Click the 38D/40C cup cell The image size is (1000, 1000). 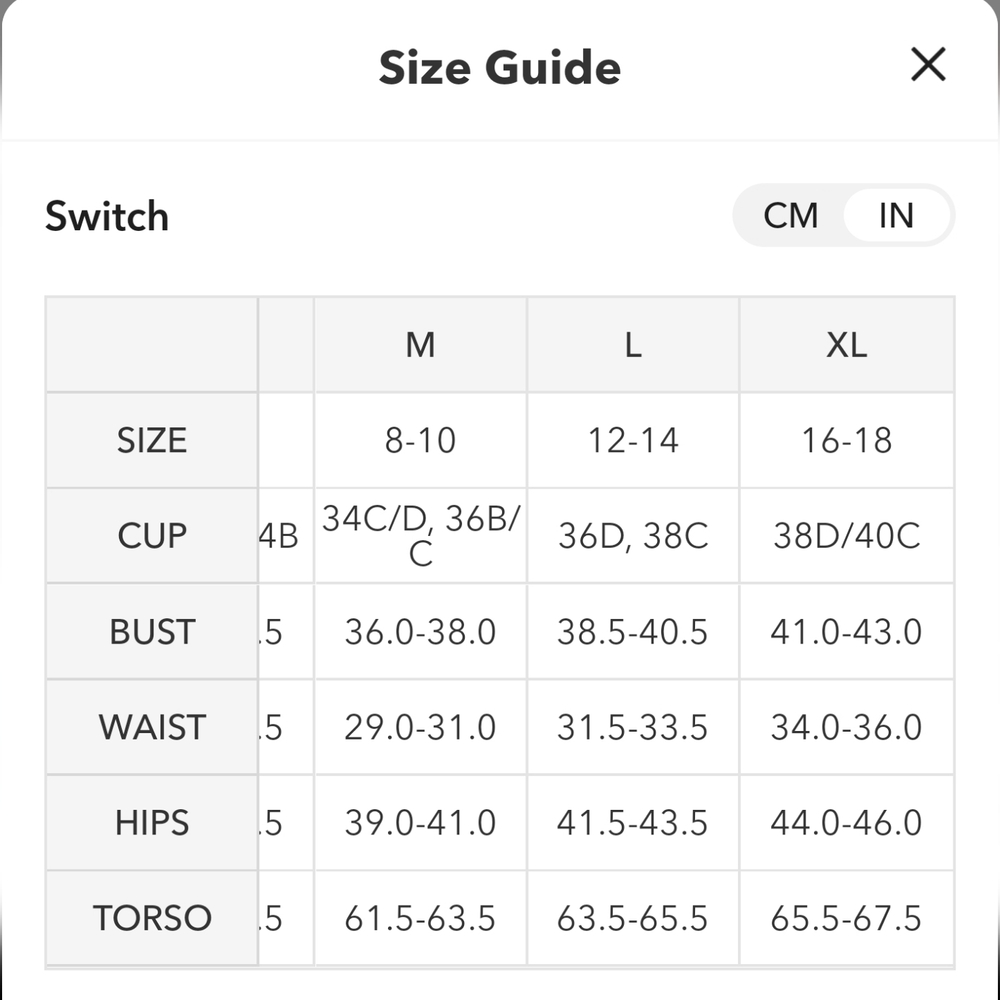coord(846,536)
